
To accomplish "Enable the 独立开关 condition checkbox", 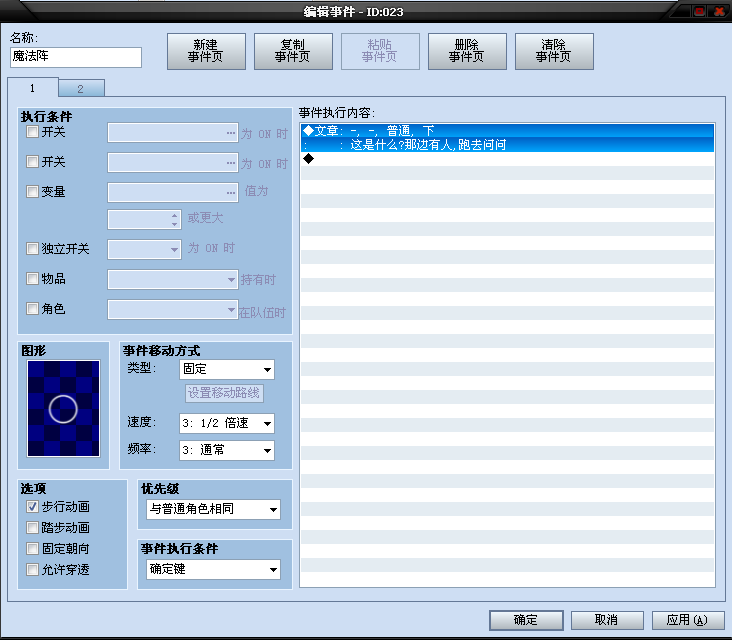I will point(32,248).
